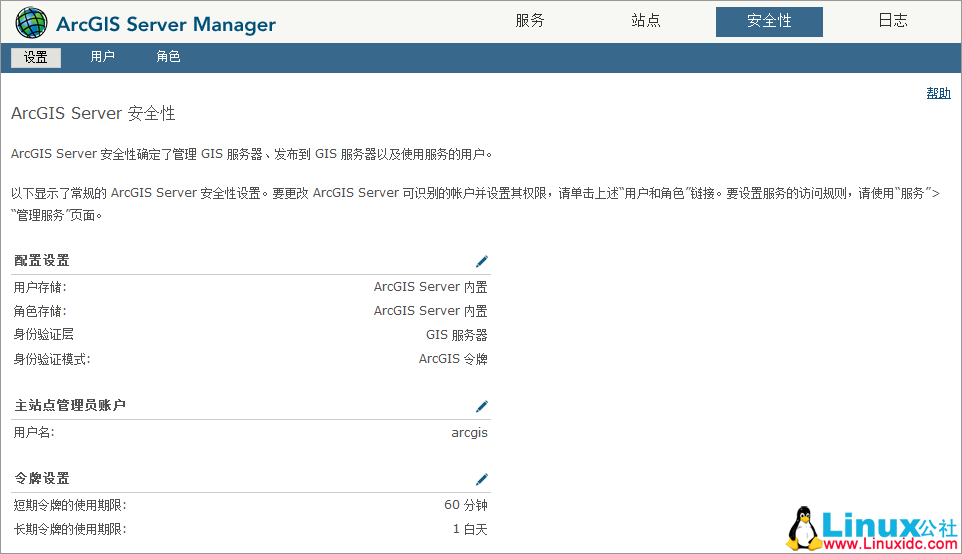962x554 pixels.
Task: Open the 站点 top navigation tab
Action: (645, 21)
